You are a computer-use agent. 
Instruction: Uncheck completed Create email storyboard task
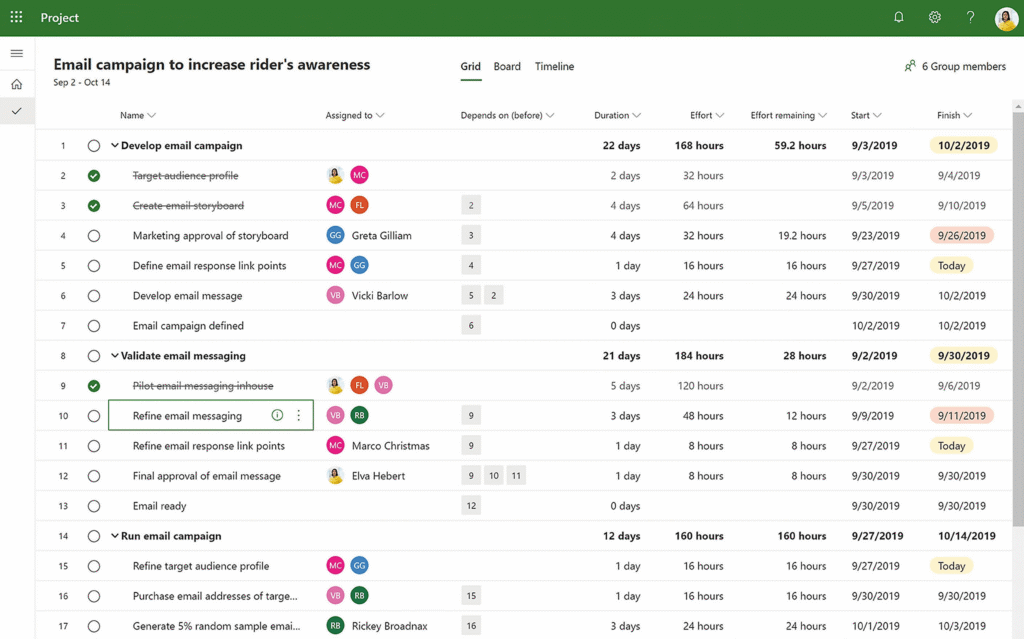[x=94, y=206]
